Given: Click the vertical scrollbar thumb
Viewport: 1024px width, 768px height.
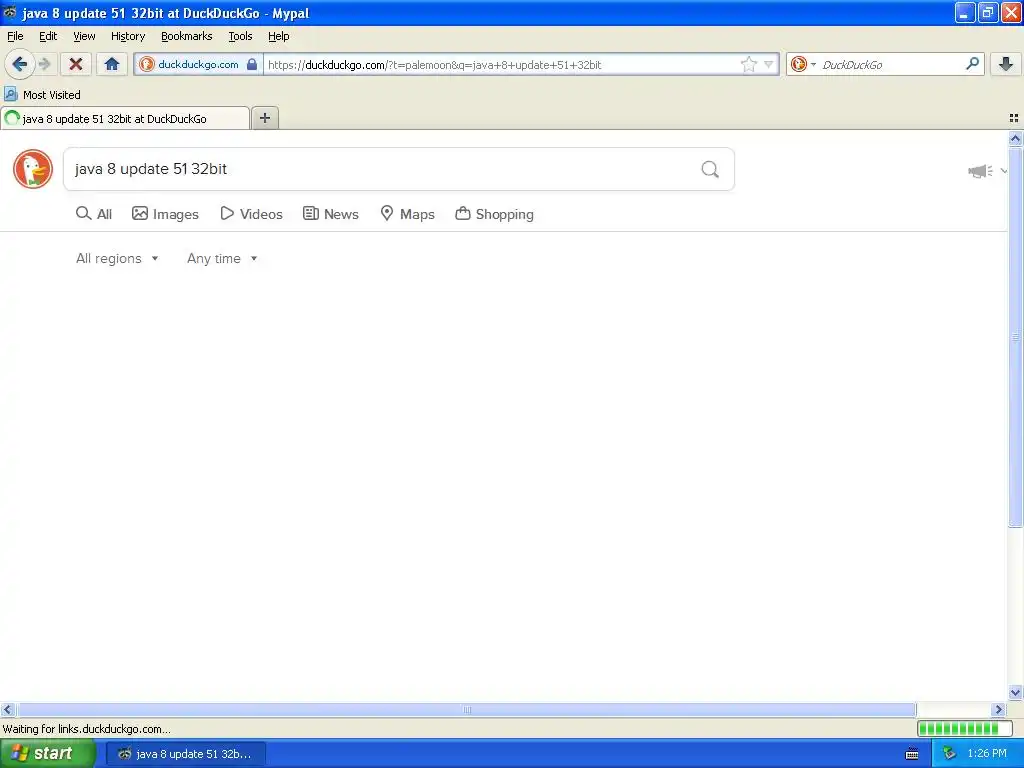Looking at the screenshot, I should pyautogui.click(x=1015, y=337).
